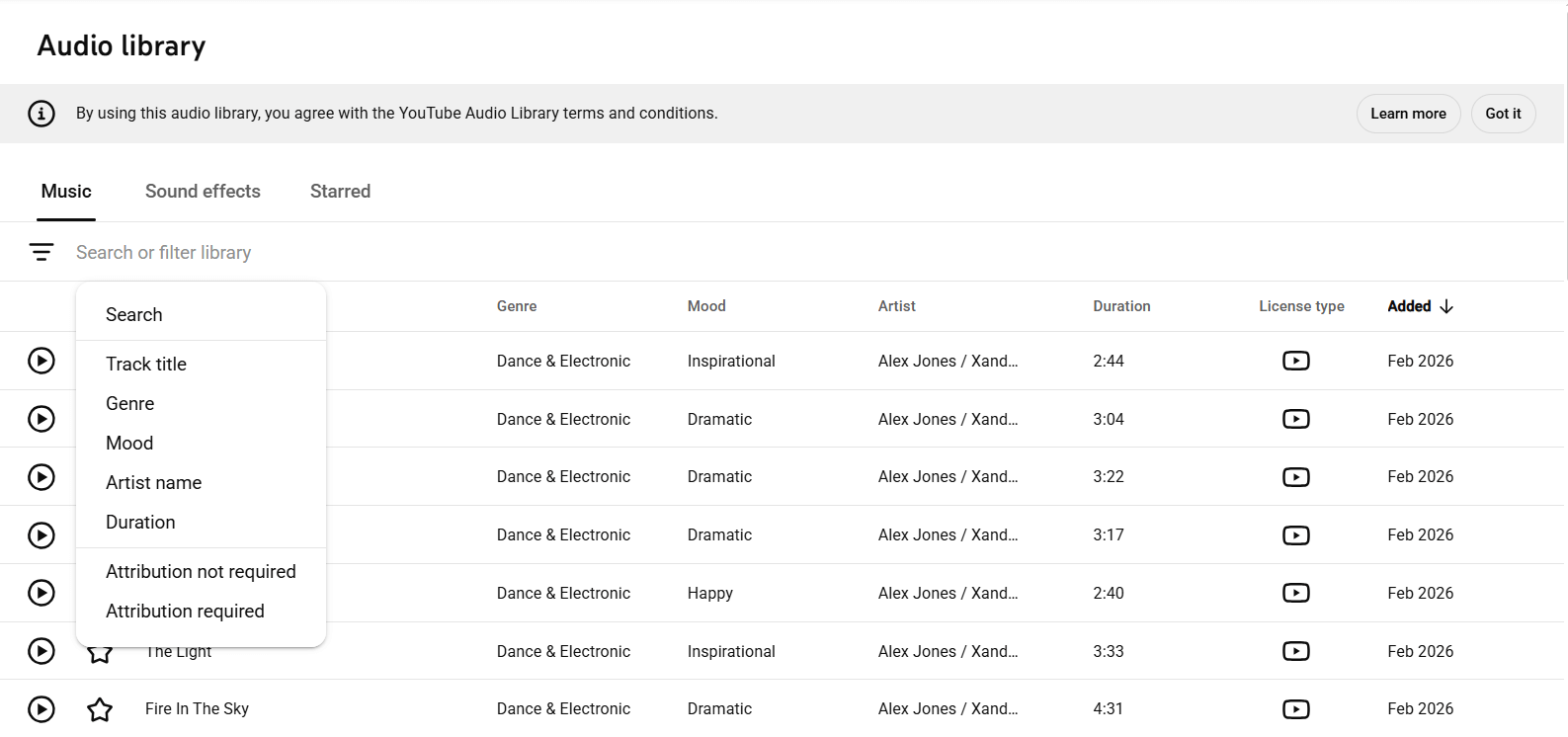Click the Audio library heading
Screen dimensions: 1568x737
click(122, 46)
